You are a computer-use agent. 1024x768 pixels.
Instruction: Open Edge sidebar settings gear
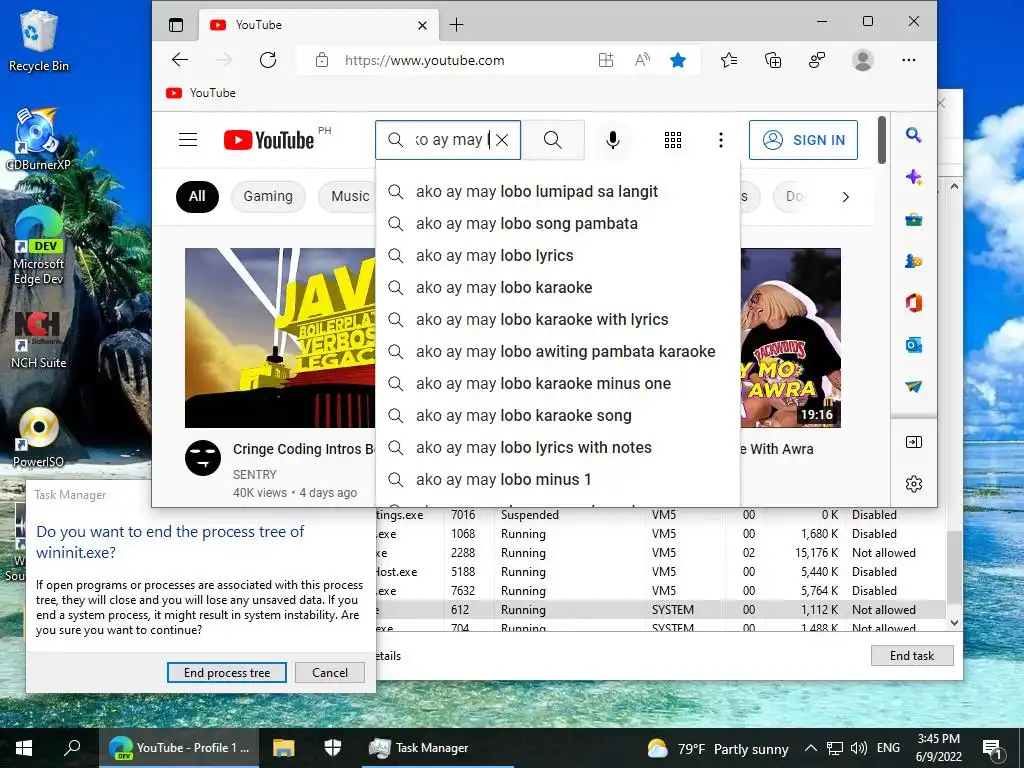click(x=914, y=484)
